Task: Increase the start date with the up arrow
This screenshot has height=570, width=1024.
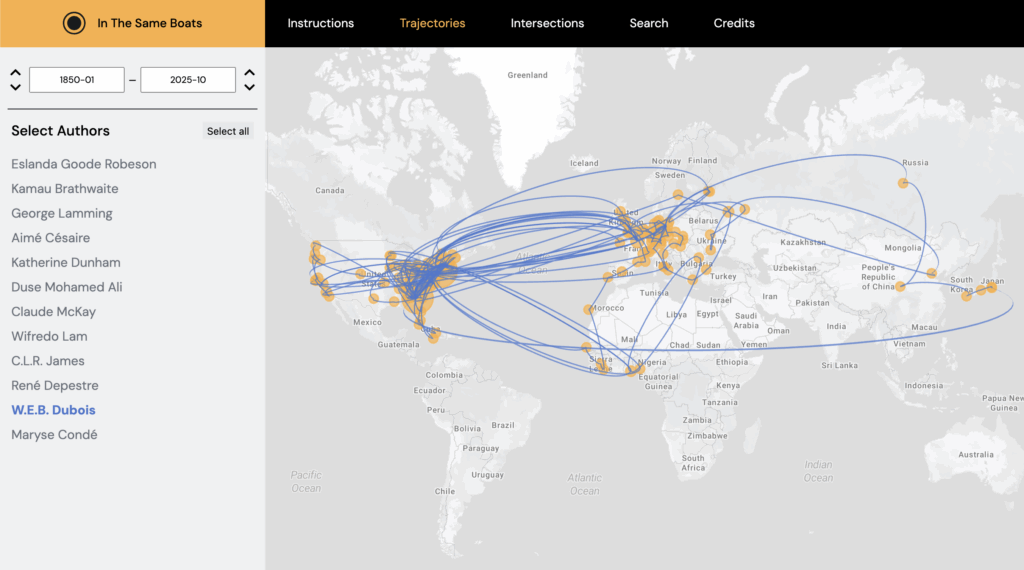Action: tap(16, 72)
